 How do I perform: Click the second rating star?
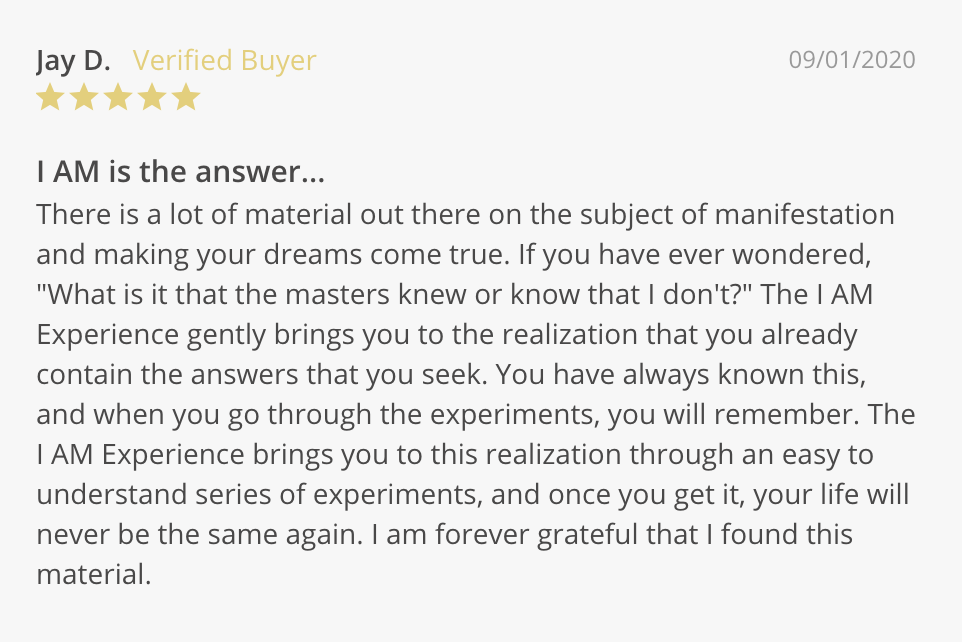click(x=84, y=97)
